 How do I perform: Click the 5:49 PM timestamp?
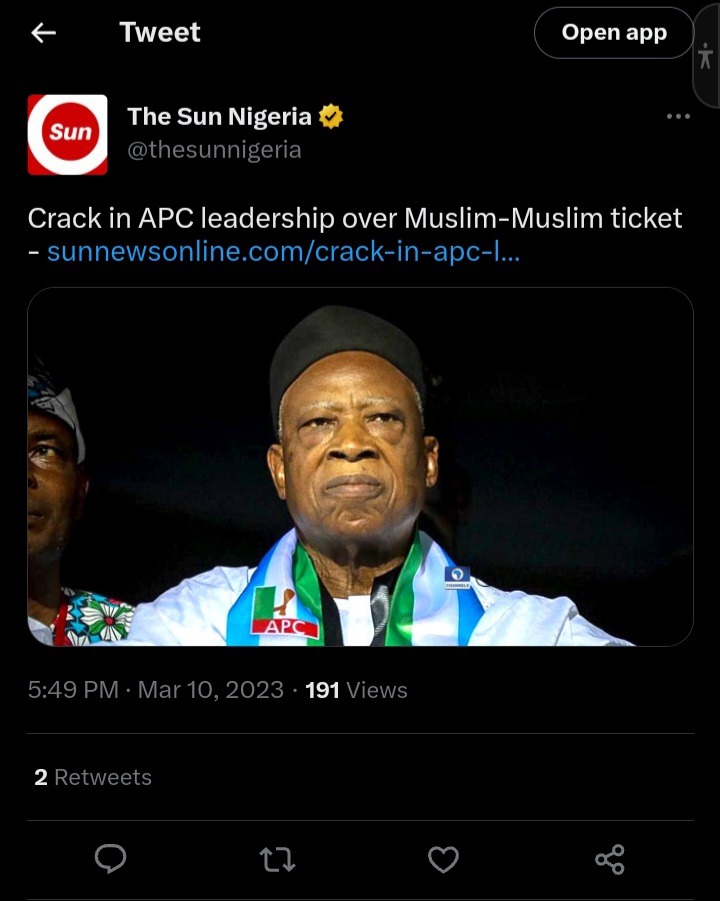pyautogui.click(x=73, y=690)
